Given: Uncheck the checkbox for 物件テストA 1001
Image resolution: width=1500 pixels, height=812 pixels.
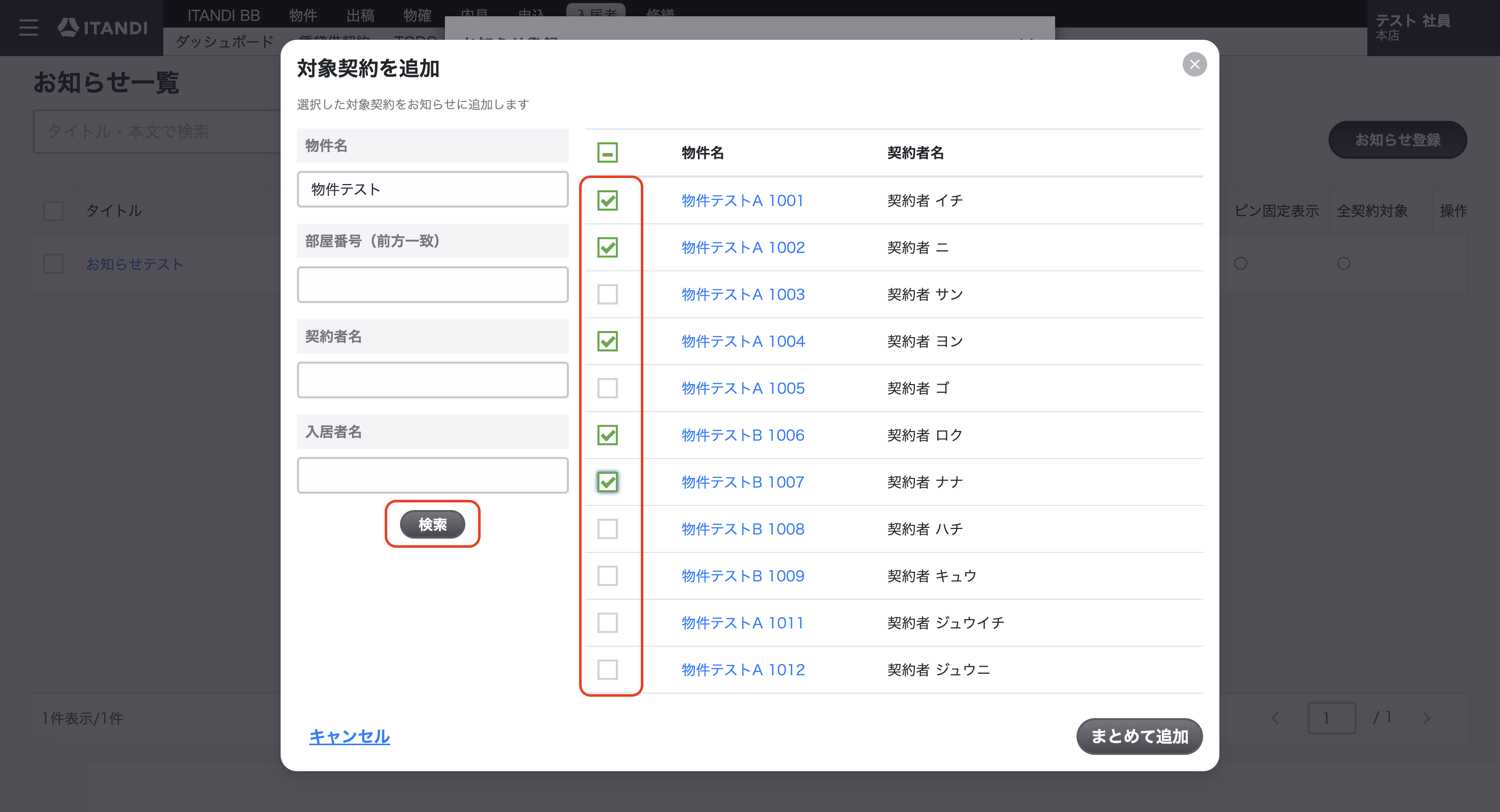Looking at the screenshot, I should coord(607,200).
